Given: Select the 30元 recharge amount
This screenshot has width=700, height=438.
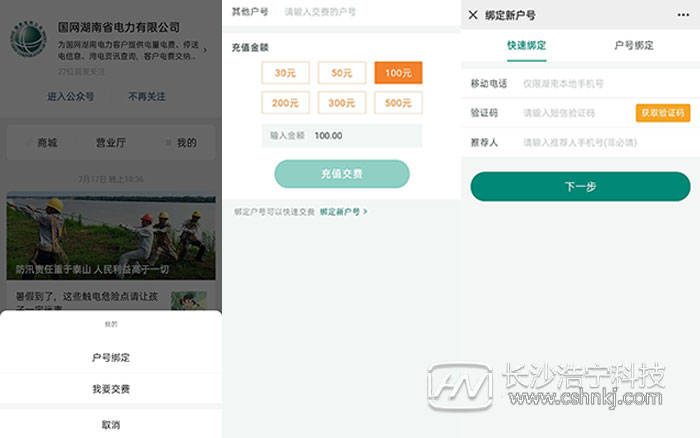Looking at the screenshot, I should (x=285, y=73).
